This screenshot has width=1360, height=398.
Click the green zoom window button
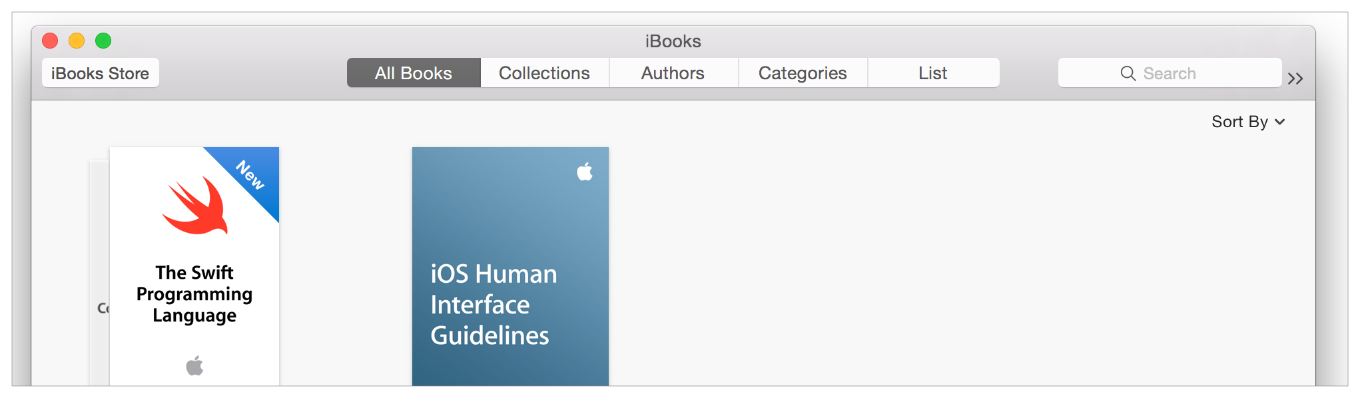point(103,41)
